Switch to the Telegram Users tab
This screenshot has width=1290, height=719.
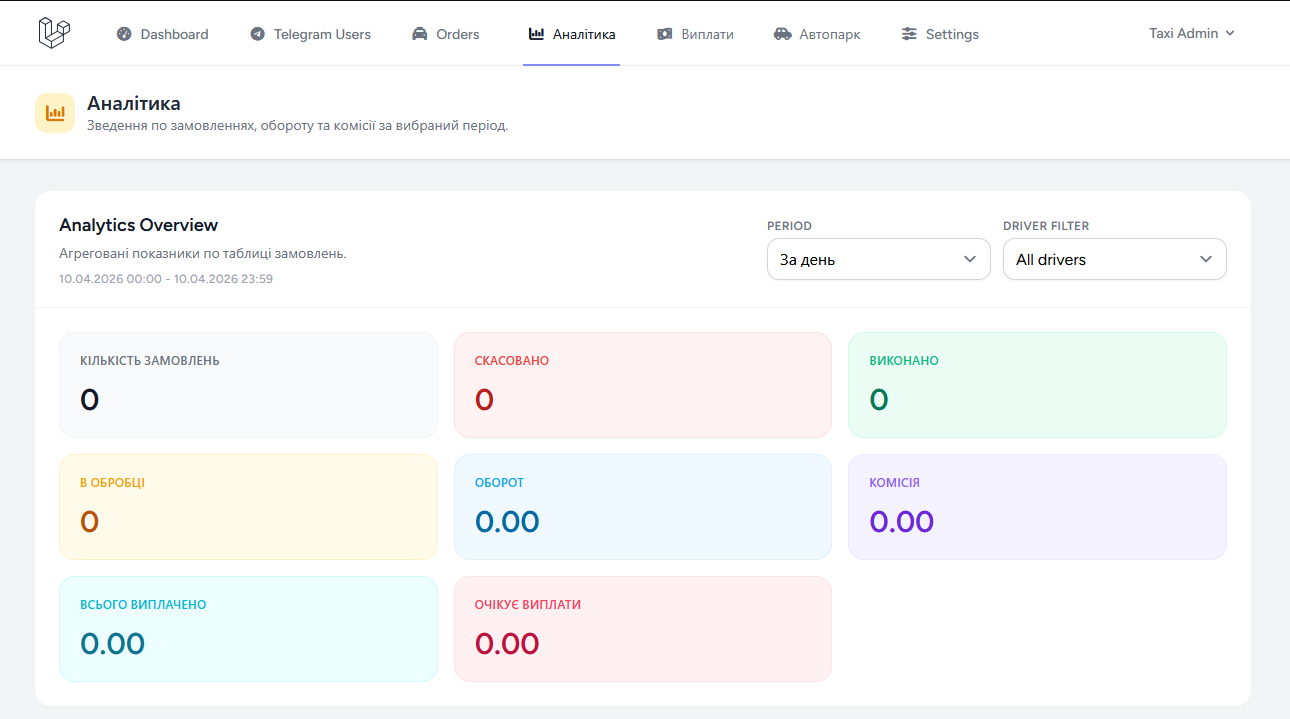pos(322,34)
